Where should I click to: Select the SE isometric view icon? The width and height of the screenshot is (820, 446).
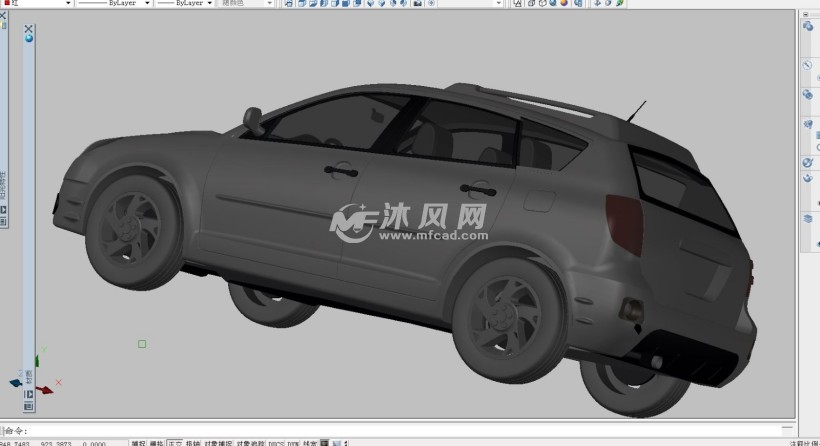click(x=382, y=3)
